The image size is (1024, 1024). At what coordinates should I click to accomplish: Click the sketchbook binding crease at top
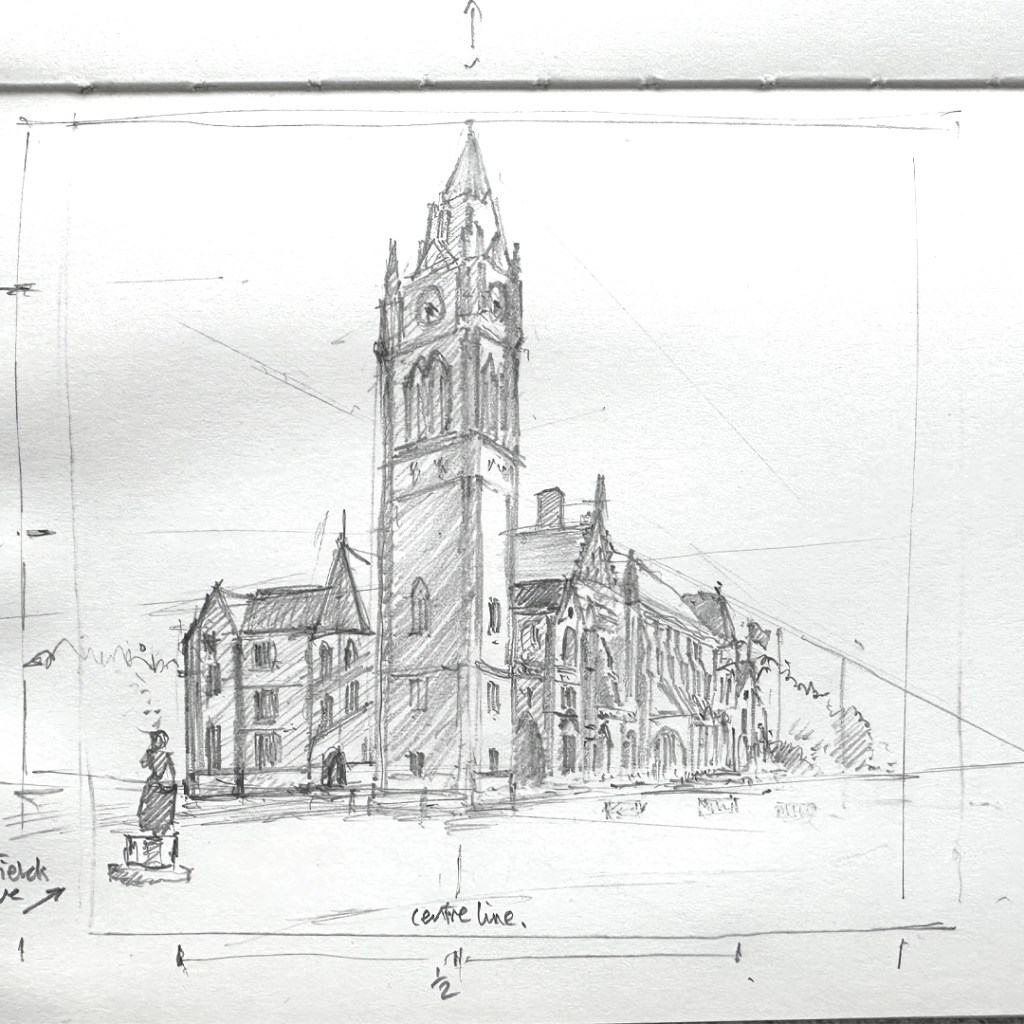pyautogui.click(x=512, y=85)
